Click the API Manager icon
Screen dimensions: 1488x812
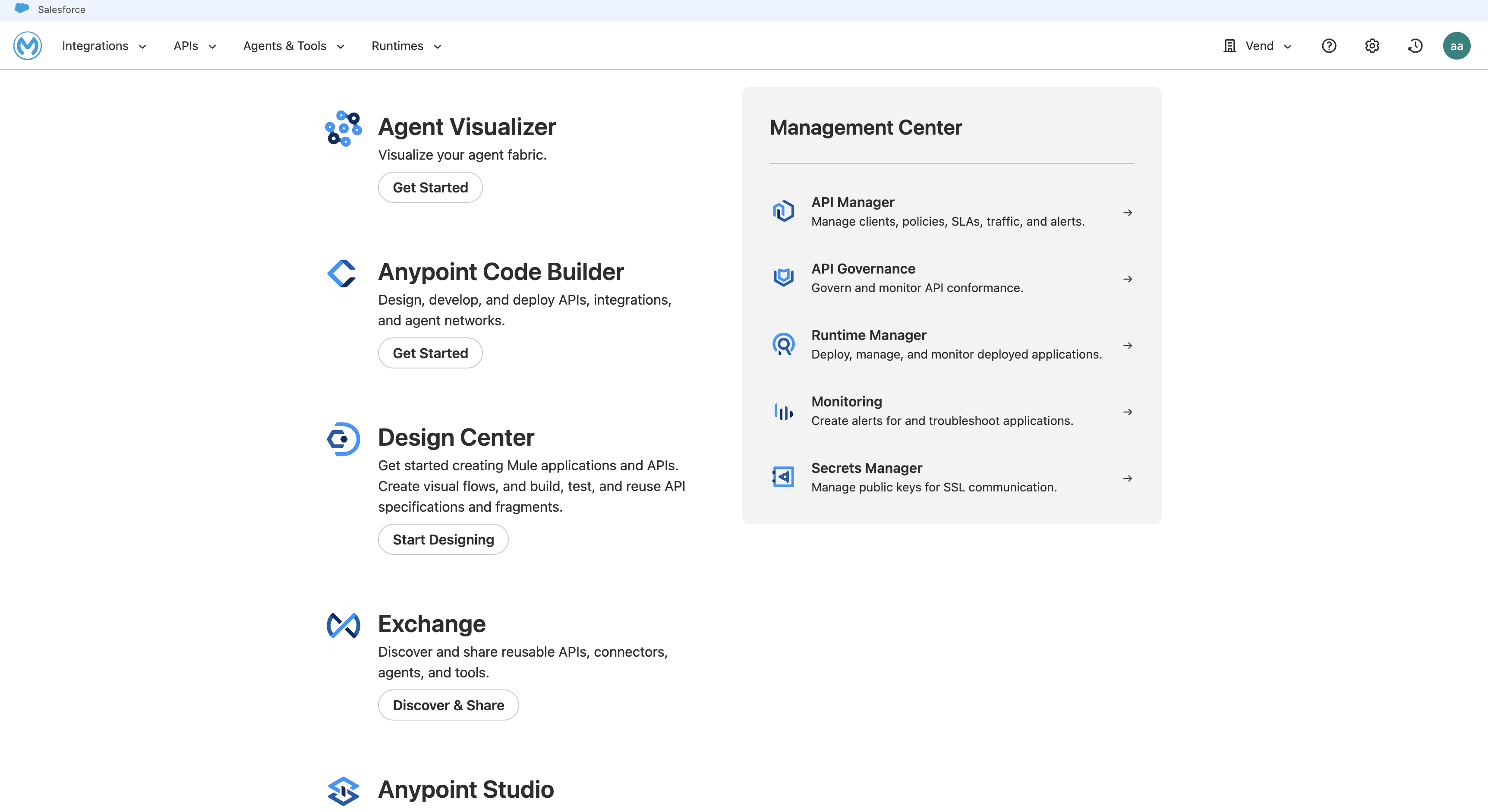point(783,211)
